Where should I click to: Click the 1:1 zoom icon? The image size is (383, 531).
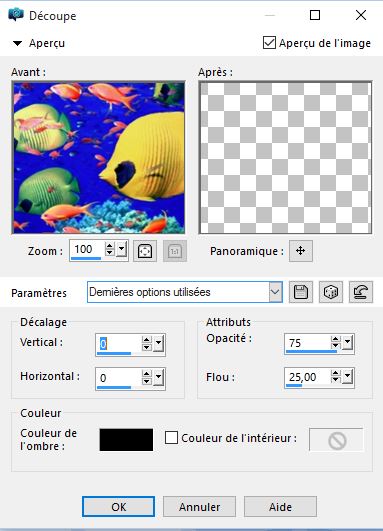point(175,251)
